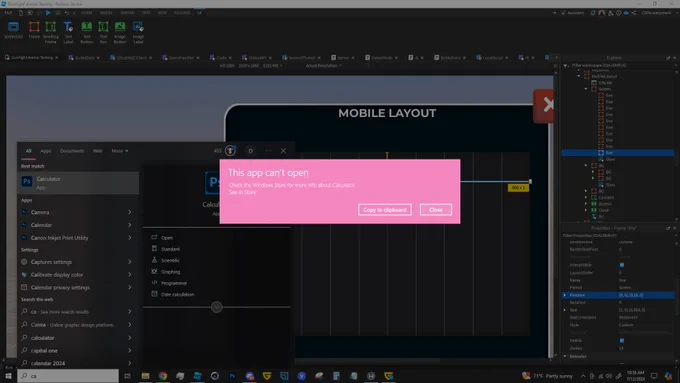This screenshot has height=383, width=680.
Task: Click the red X close button on Mobile Layout
Action: click(x=544, y=106)
